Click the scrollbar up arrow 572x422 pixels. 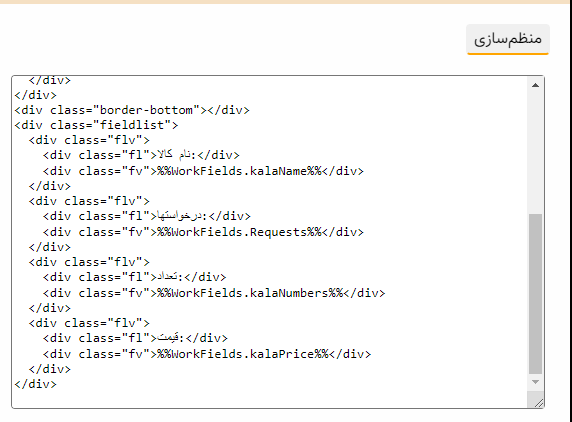(x=535, y=85)
